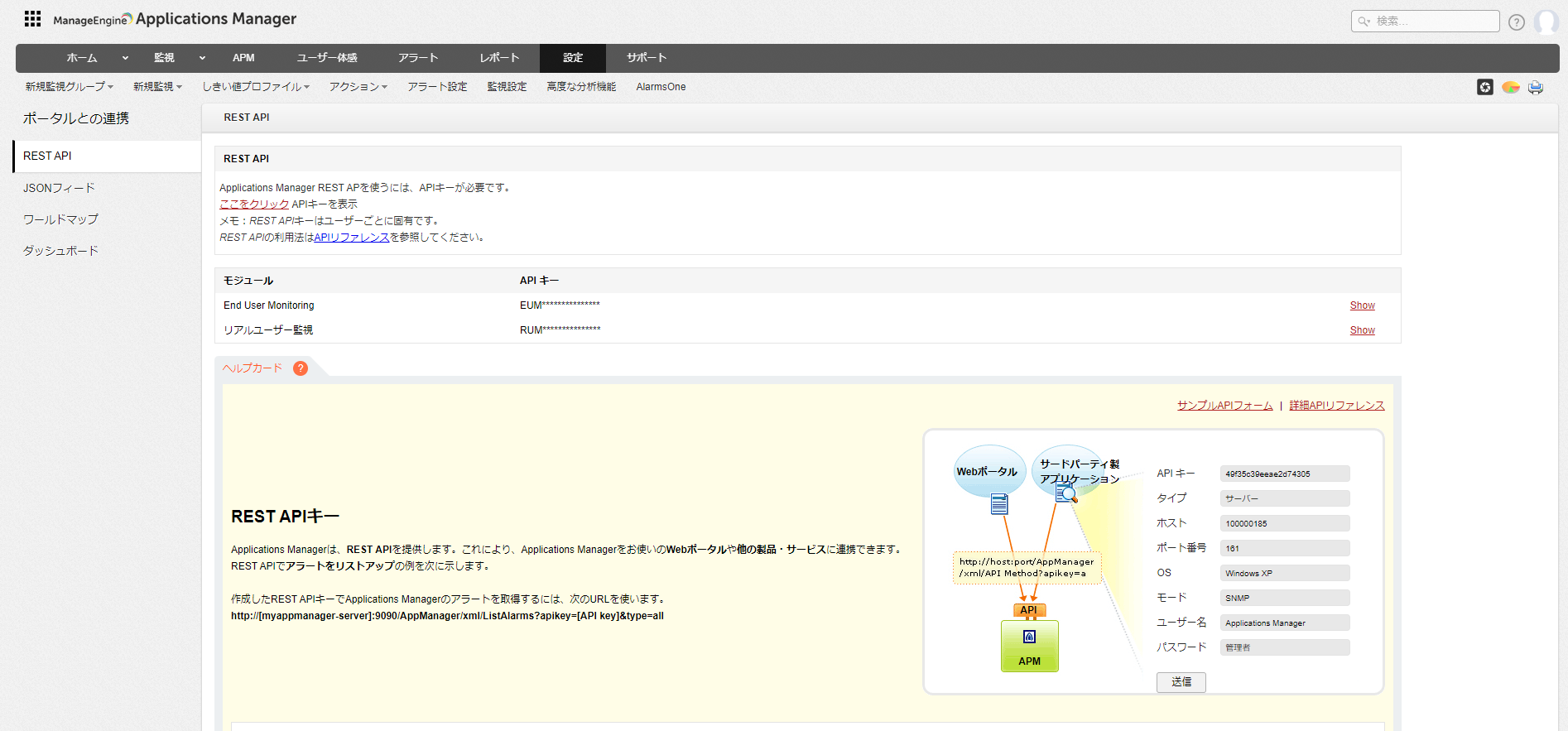Viewport: 1568px width, 731px height.
Task: Click the printer icon
Action: coord(1536,87)
